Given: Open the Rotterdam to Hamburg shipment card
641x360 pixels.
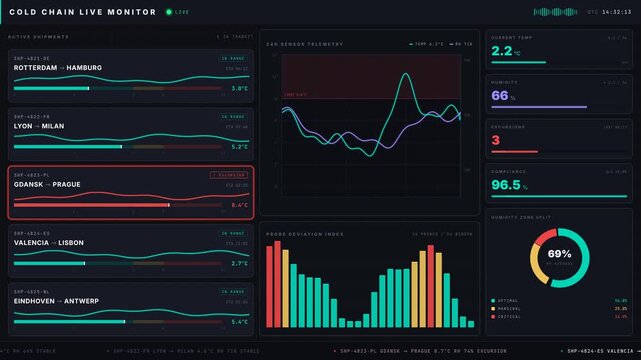Looking at the screenshot, I should pyautogui.click(x=131, y=76).
